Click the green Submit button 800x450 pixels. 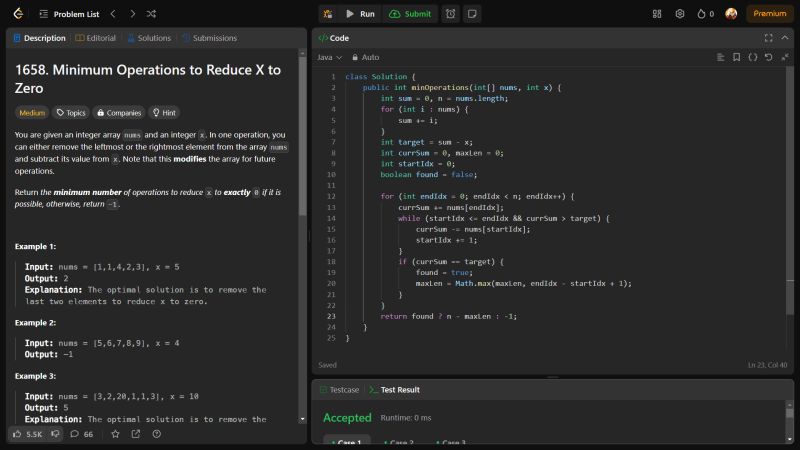[410, 14]
